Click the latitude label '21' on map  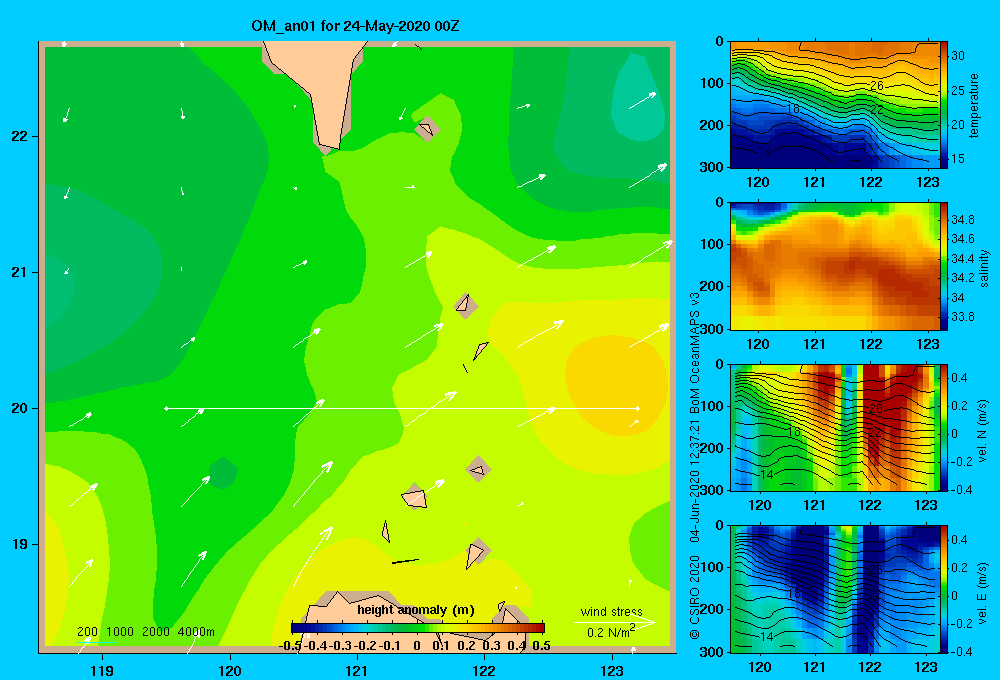pyautogui.click(x=20, y=272)
